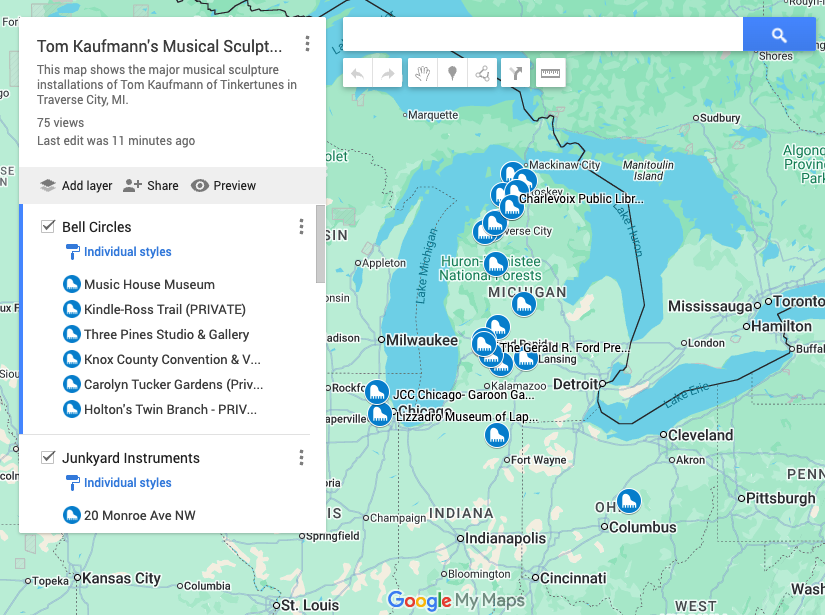
Task: Select the measure distances ruler tool
Action: 550,73
